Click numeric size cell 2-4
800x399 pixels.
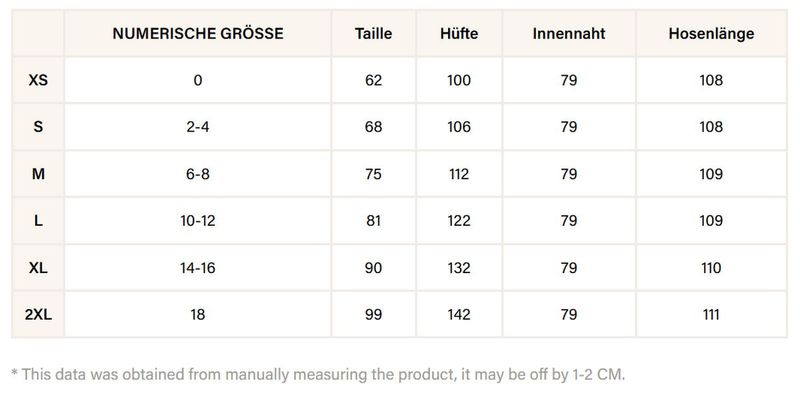pyautogui.click(x=198, y=127)
